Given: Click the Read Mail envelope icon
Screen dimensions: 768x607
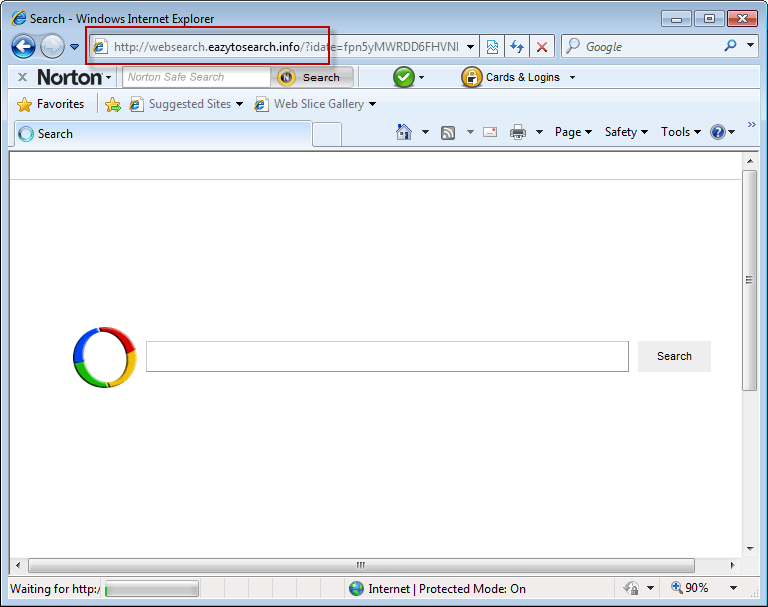Looking at the screenshot, I should click(490, 132).
